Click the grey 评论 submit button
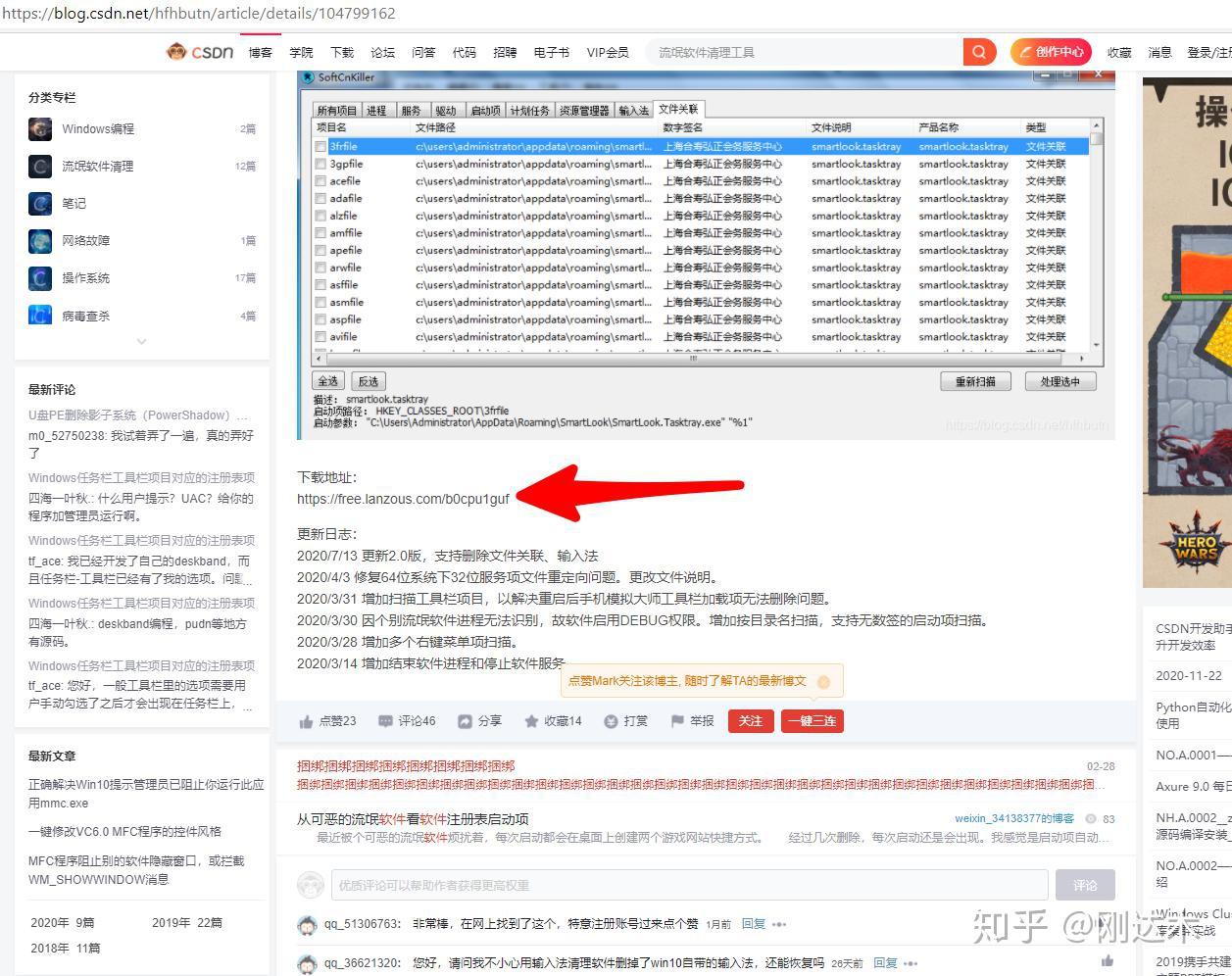Screen dimensions: 1232x976 pos(1085,885)
